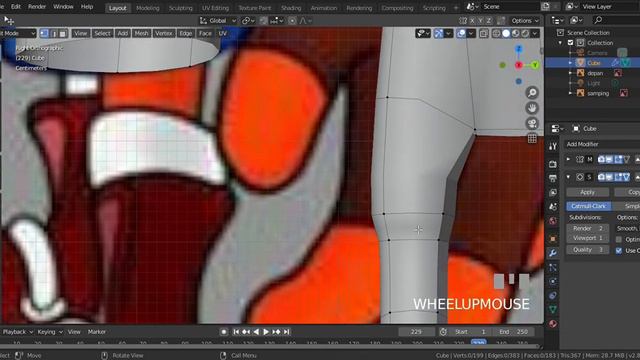The image size is (640, 360).
Task: Open the Material properties tab
Action: click(x=553, y=324)
